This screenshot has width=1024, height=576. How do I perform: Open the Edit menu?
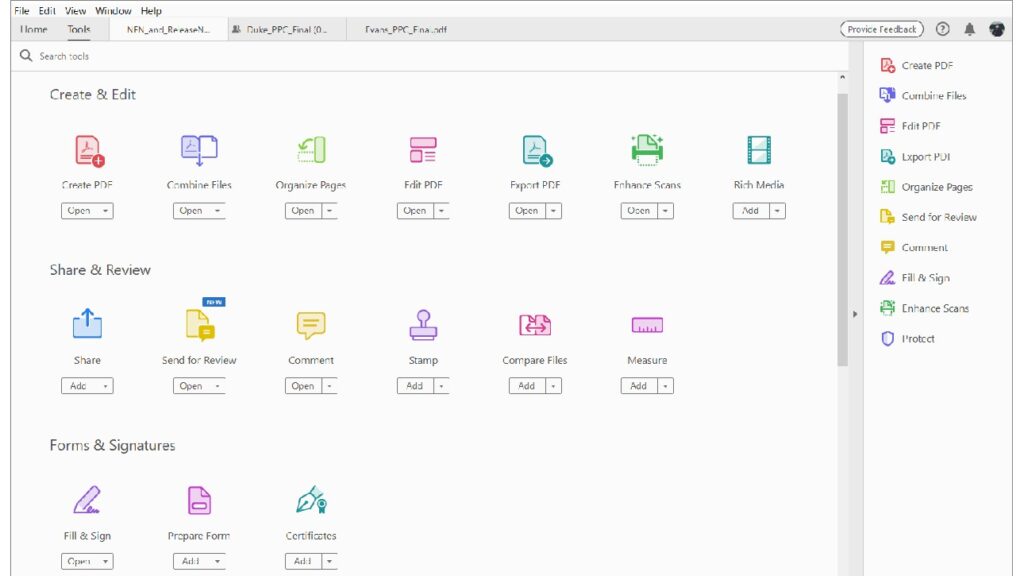47,10
